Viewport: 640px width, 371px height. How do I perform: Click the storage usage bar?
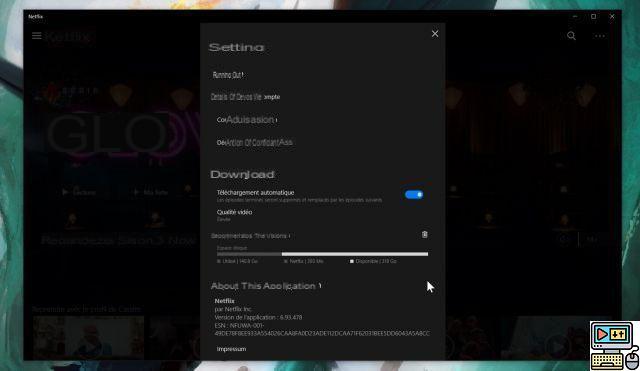(x=322, y=254)
